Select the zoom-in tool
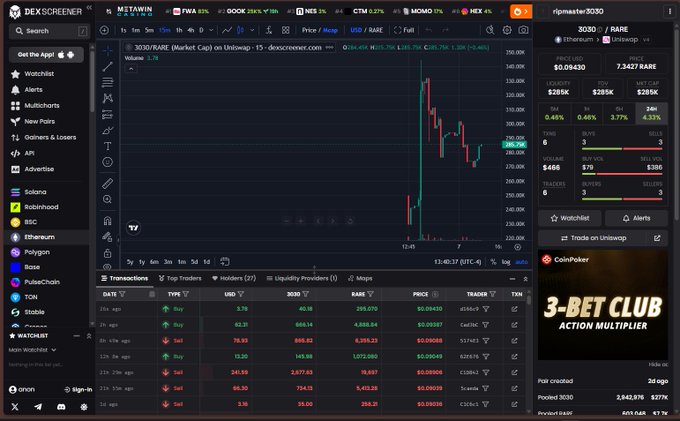Image resolution: width=680 pixels, height=421 pixels. (108, 199)
